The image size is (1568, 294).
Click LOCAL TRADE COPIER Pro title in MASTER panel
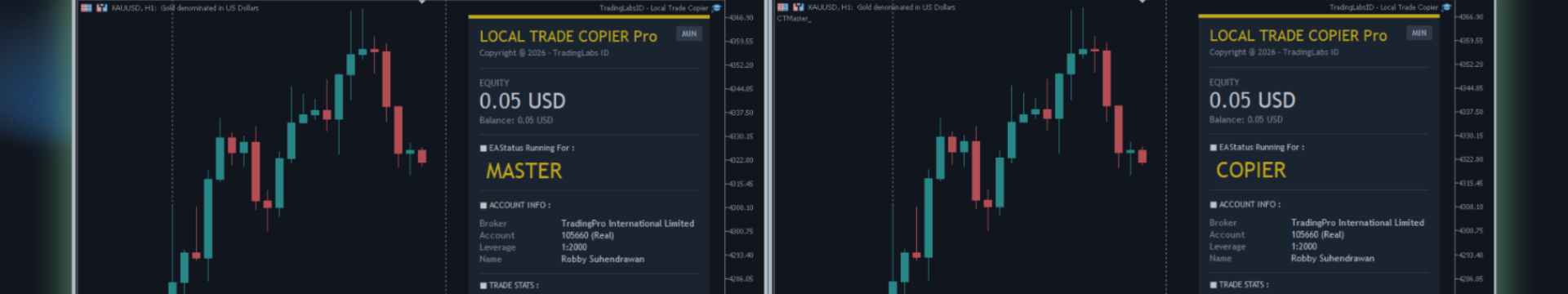[568, 37]
